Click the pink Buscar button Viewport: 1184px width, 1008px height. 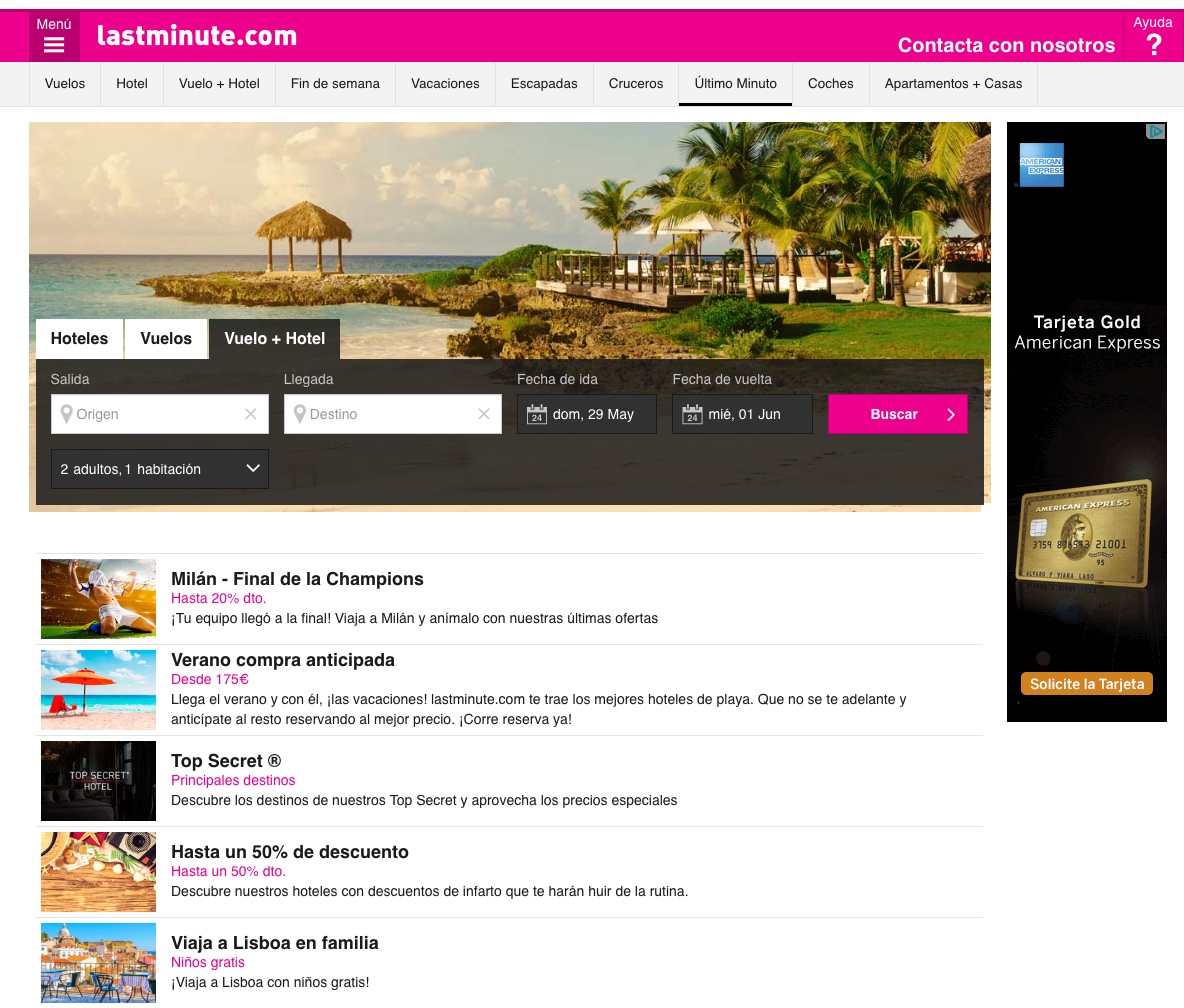(x=898, y=414)
